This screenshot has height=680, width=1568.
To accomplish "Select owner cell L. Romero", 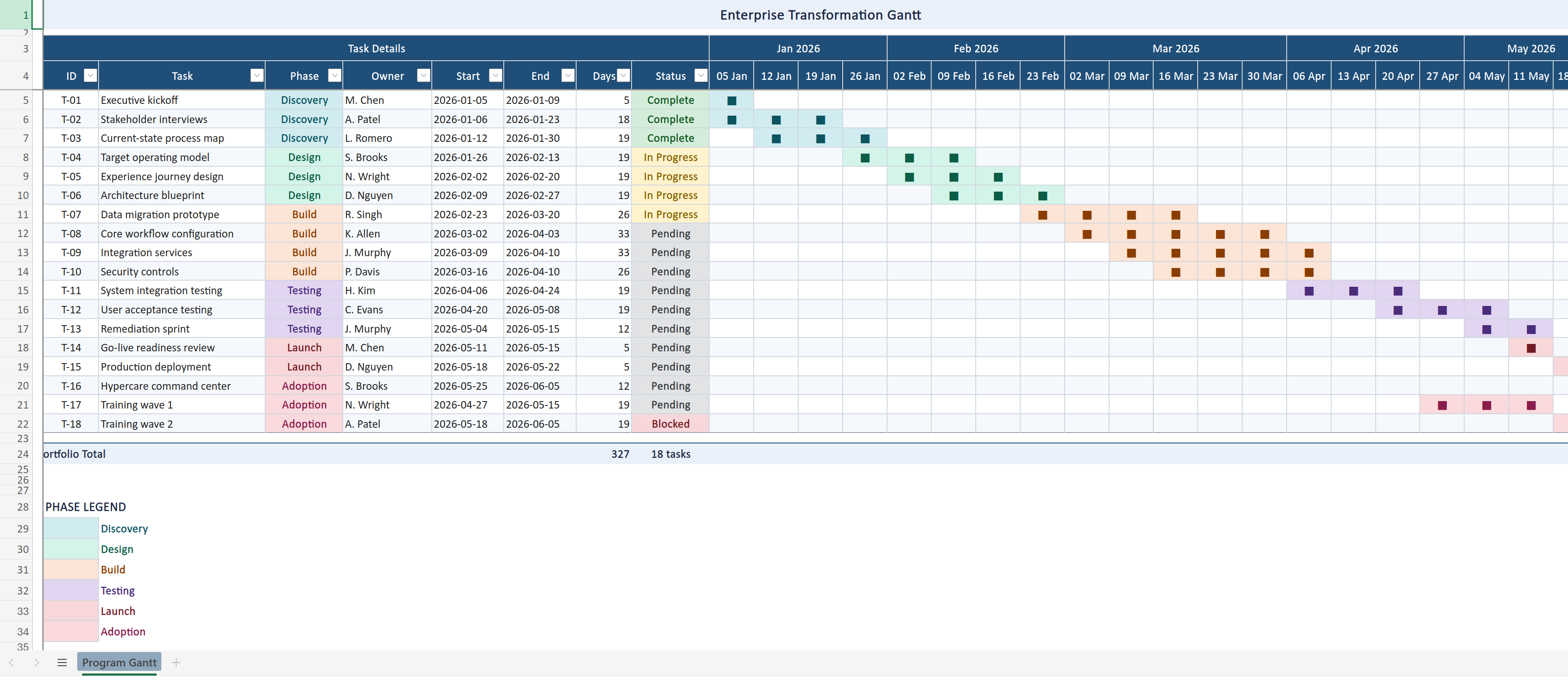I will (x=387, y=138).
